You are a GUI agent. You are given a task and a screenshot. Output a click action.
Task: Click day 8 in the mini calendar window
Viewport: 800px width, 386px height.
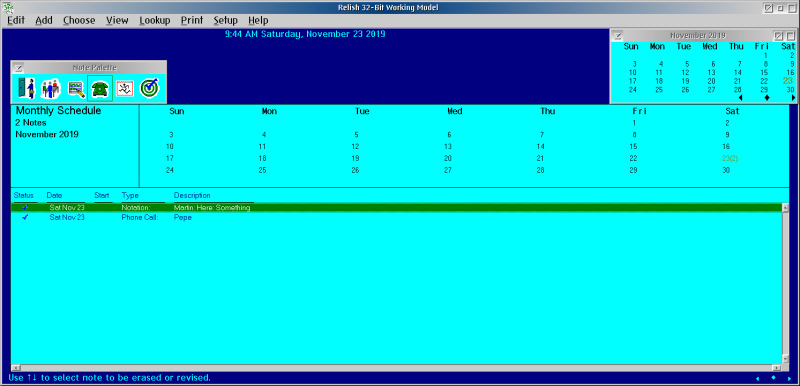click(766, 64)
